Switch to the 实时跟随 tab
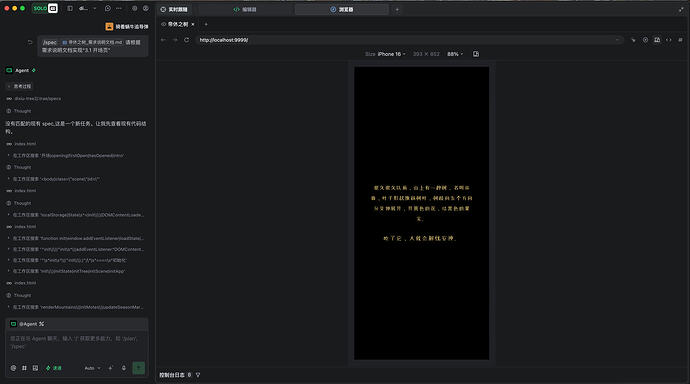Image resolution: width=690 pixels, height=384 pixels. click(x=174, y=9)
